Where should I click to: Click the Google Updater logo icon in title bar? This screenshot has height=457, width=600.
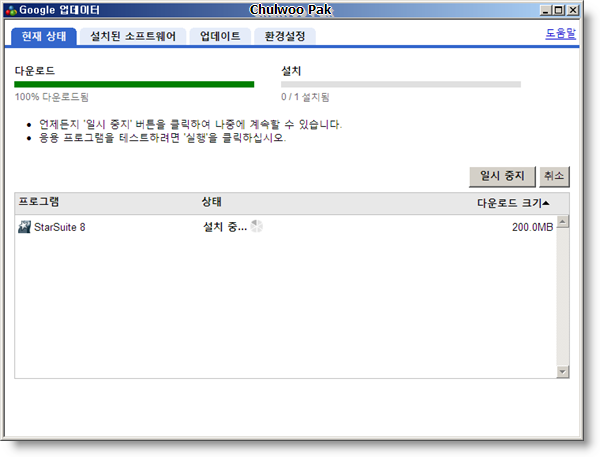pyautogui.click(x=11, y=10)
